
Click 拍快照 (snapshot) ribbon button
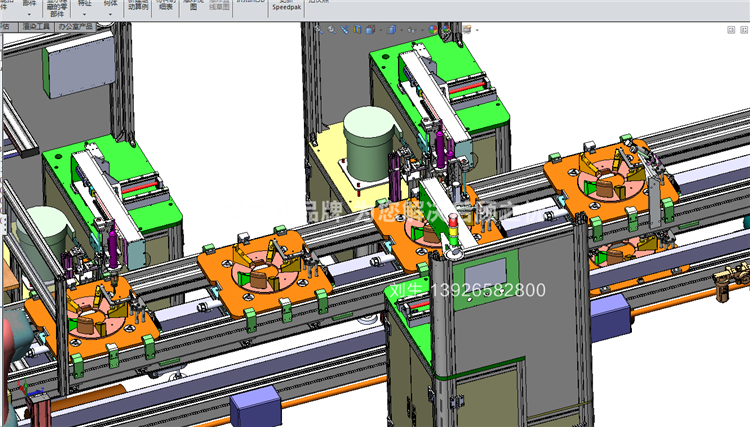click(x=318, y=2)
